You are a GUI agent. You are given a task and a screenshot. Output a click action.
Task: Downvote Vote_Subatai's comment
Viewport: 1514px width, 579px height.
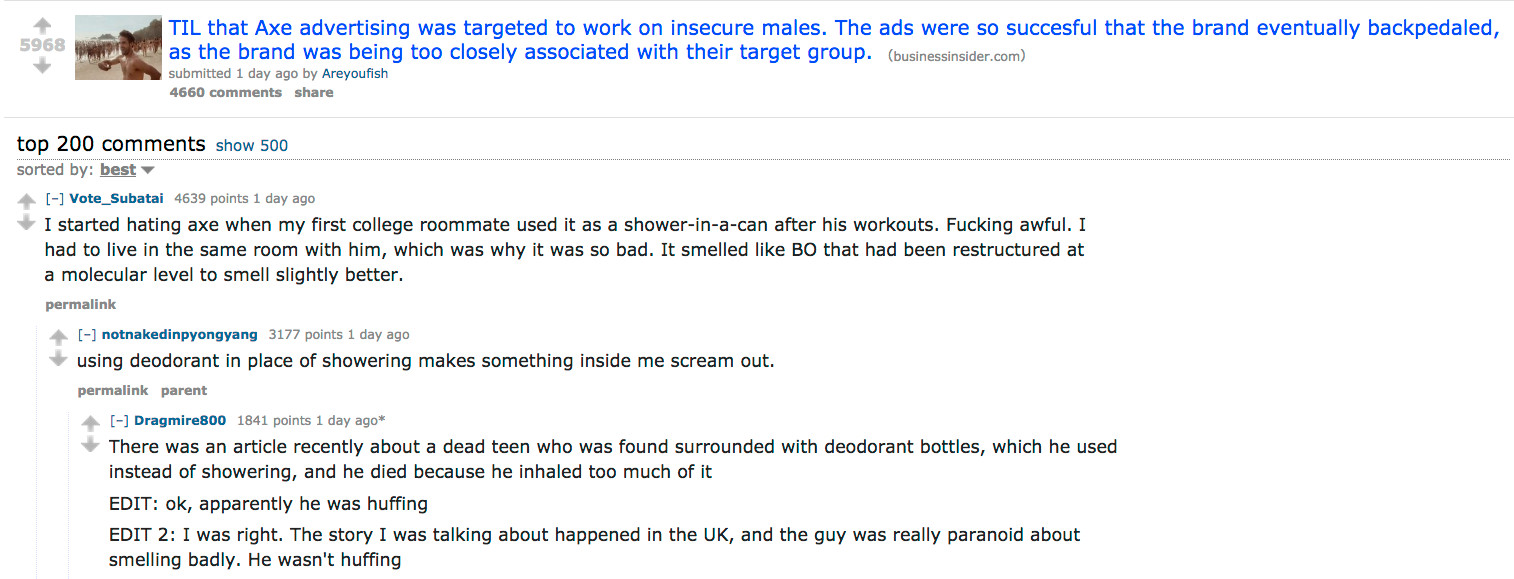click(x=27, y=223)
